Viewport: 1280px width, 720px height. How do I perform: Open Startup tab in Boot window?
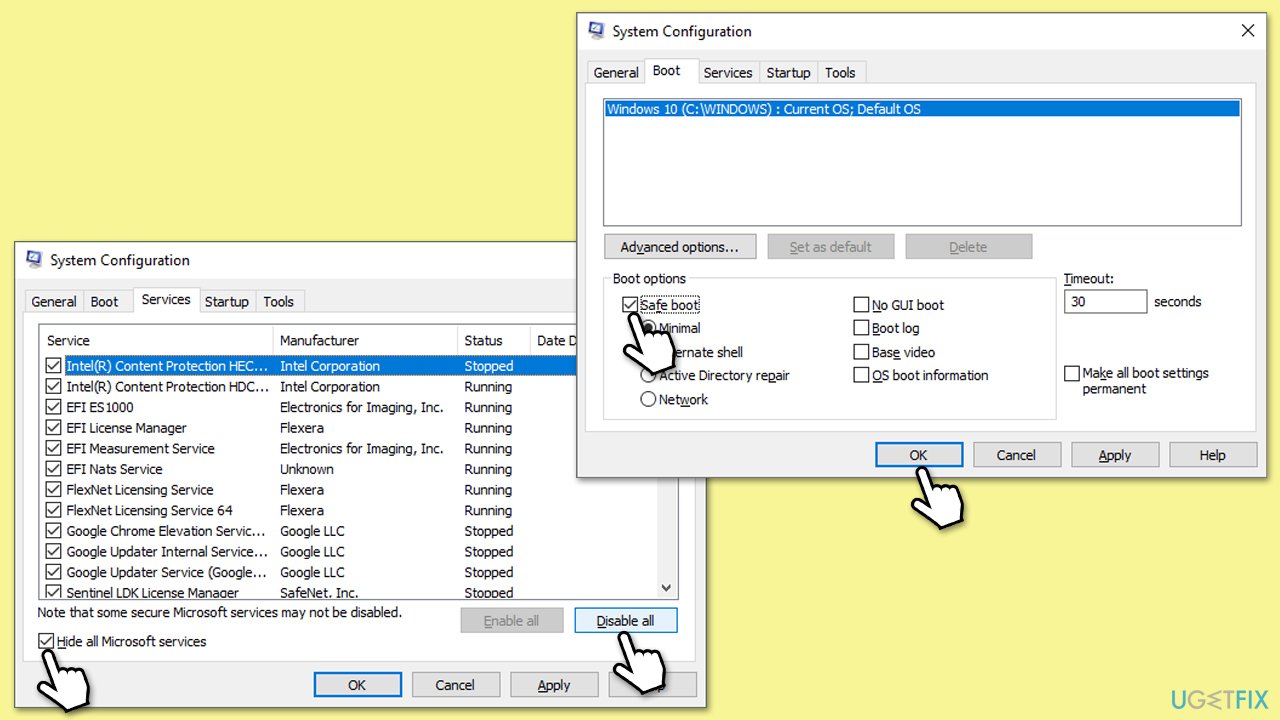click(x=788, y=73)
